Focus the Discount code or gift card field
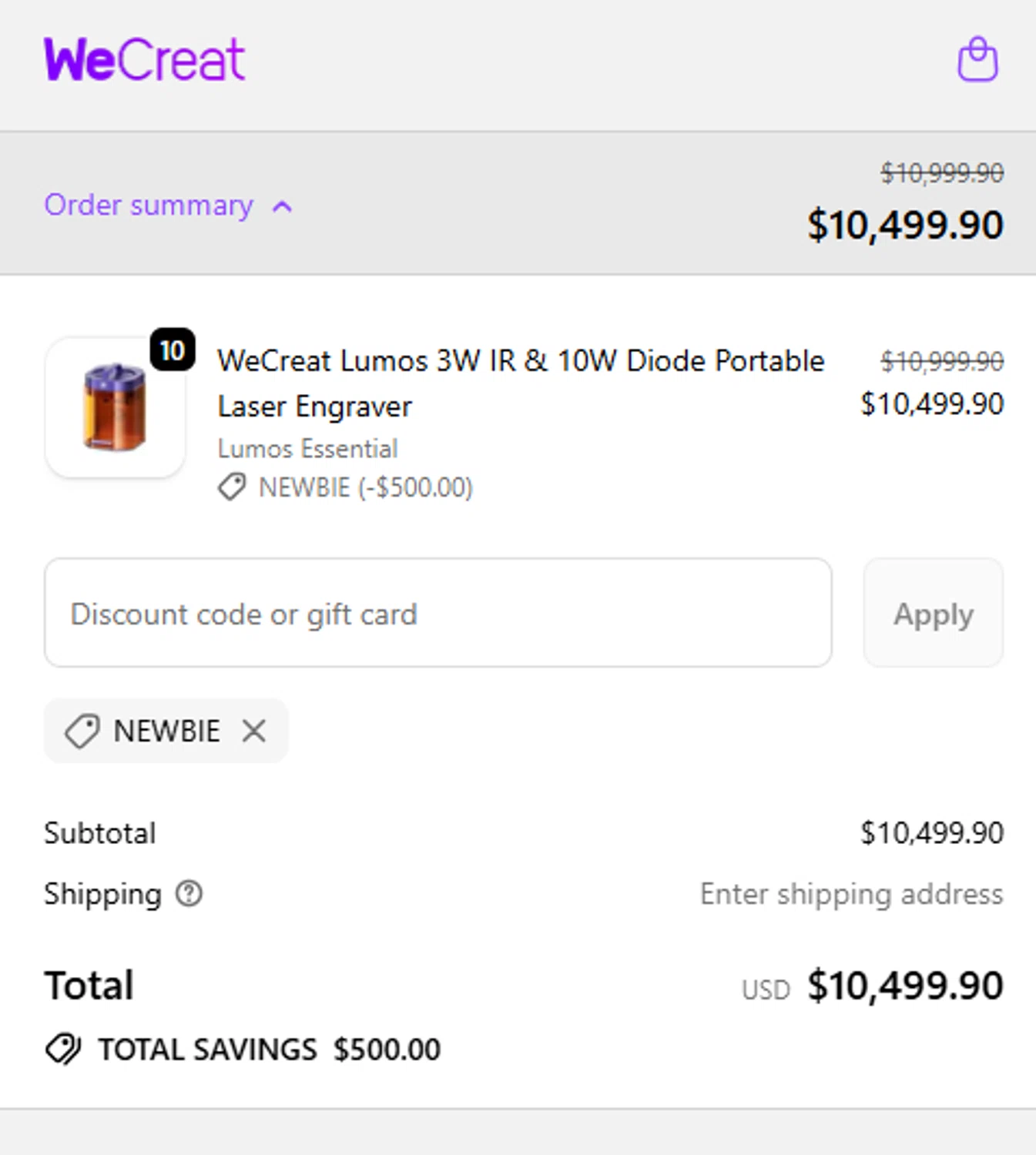This screenshot has height=1155, width=1036. [438, 613]
